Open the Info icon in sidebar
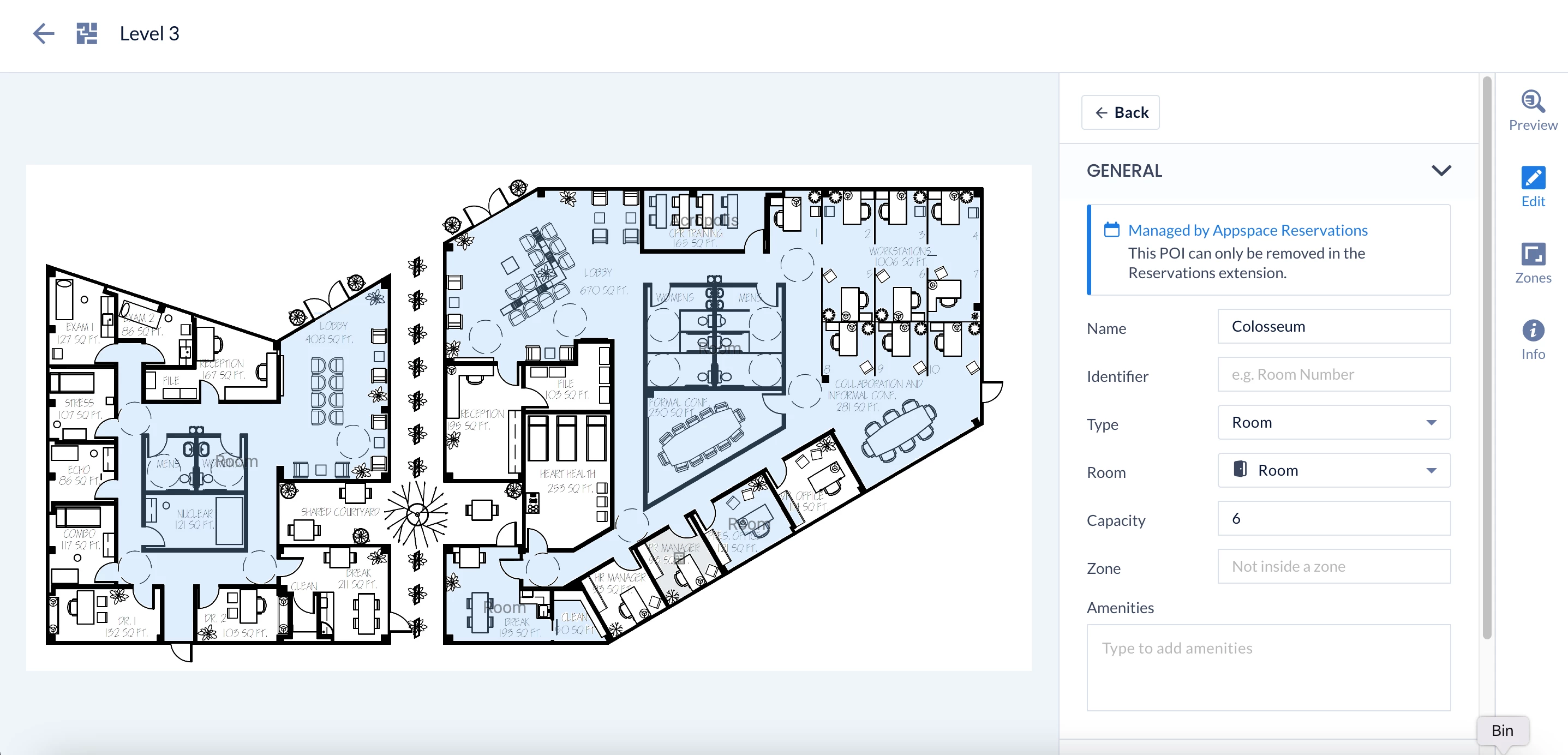This screenshot has height=755, width=1568. tap(1532, 331)
